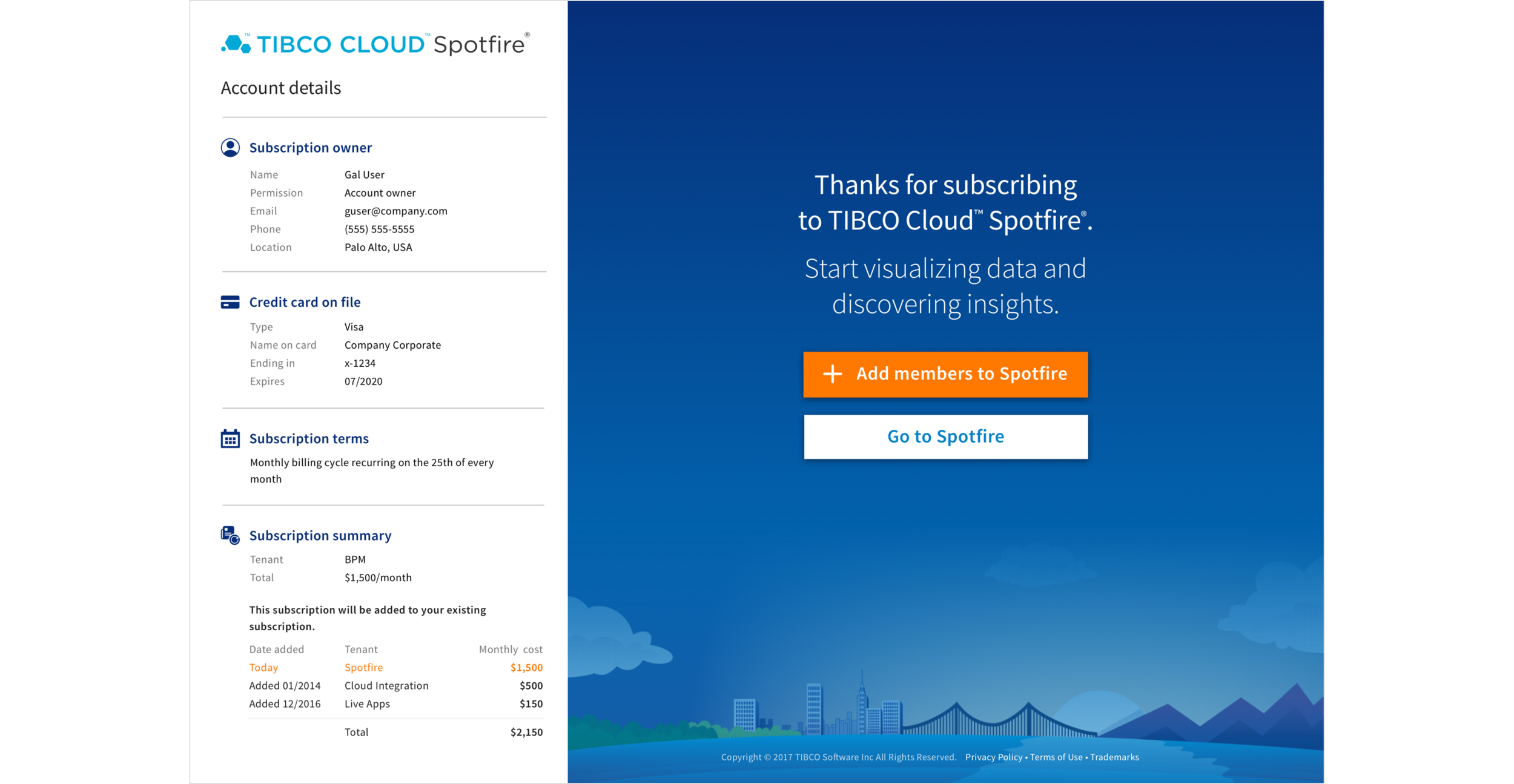Click the Added 12/2016 date

point(285,703)
